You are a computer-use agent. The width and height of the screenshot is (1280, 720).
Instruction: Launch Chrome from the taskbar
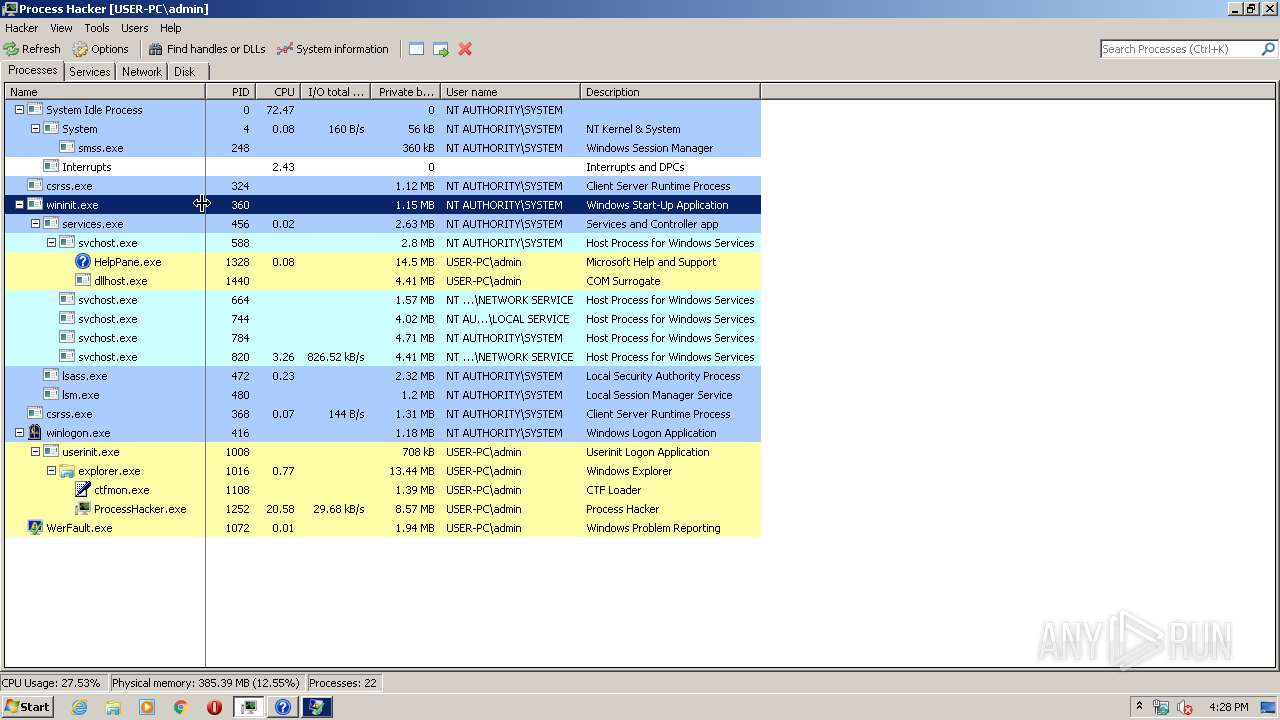tap(180, 707)
